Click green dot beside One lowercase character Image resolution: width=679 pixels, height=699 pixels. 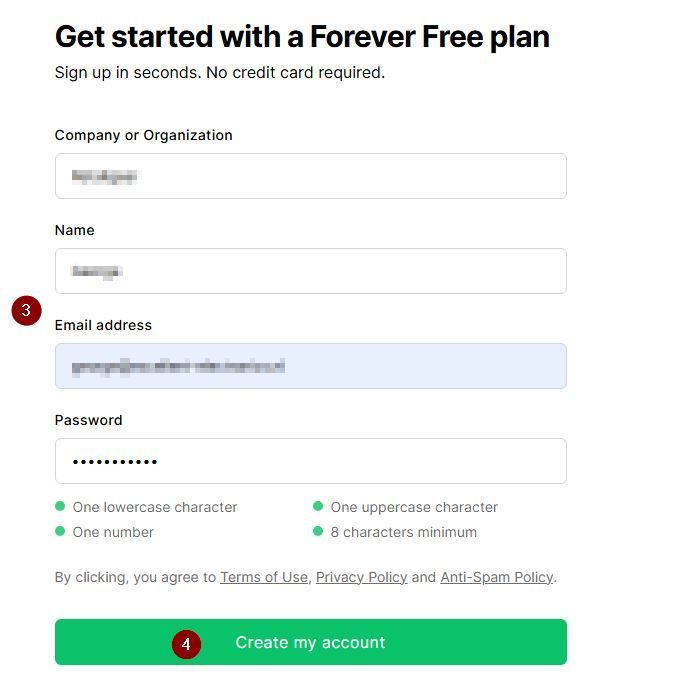point(60,507)
